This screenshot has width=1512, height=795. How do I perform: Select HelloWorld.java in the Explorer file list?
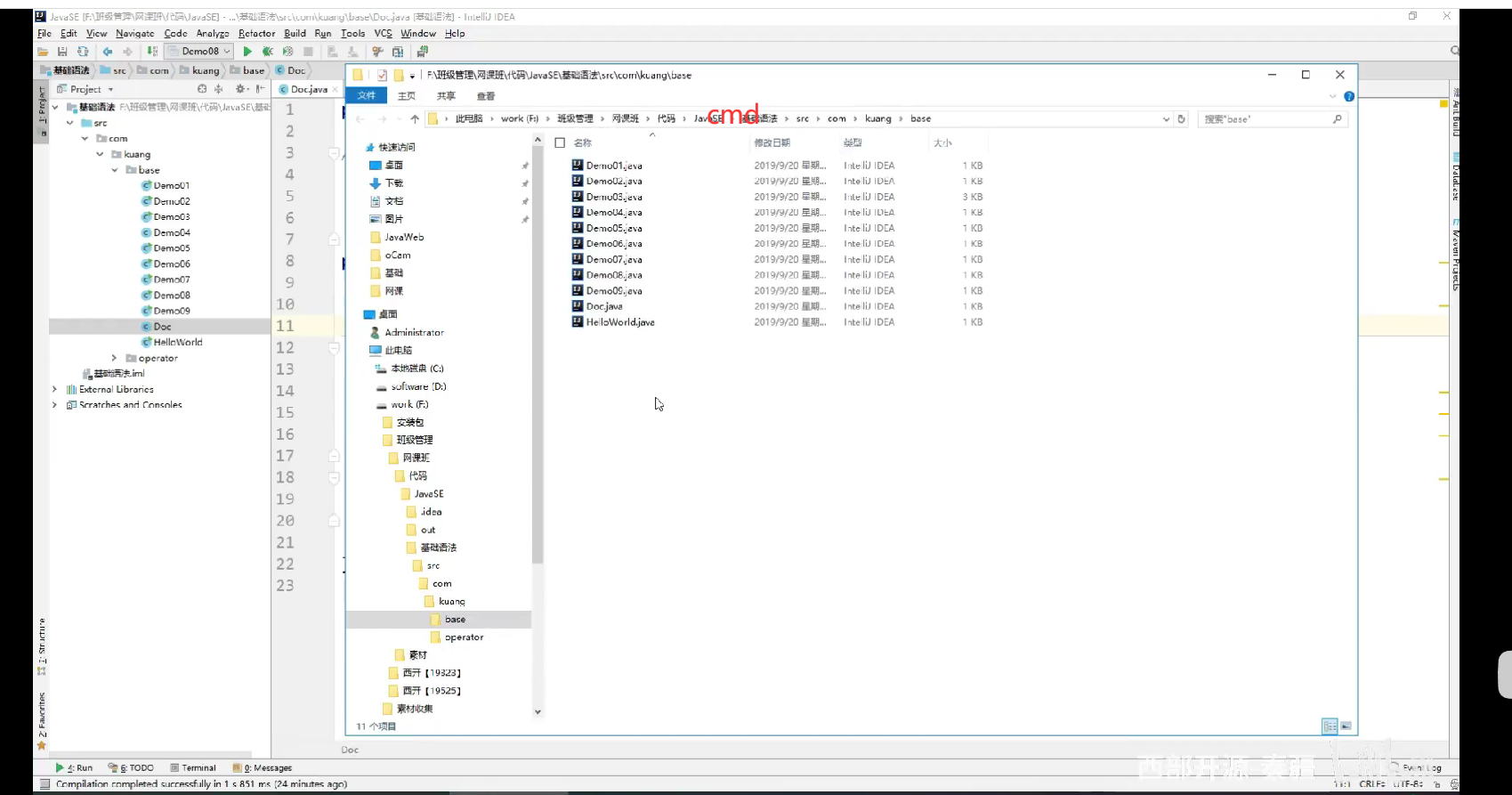620,322
